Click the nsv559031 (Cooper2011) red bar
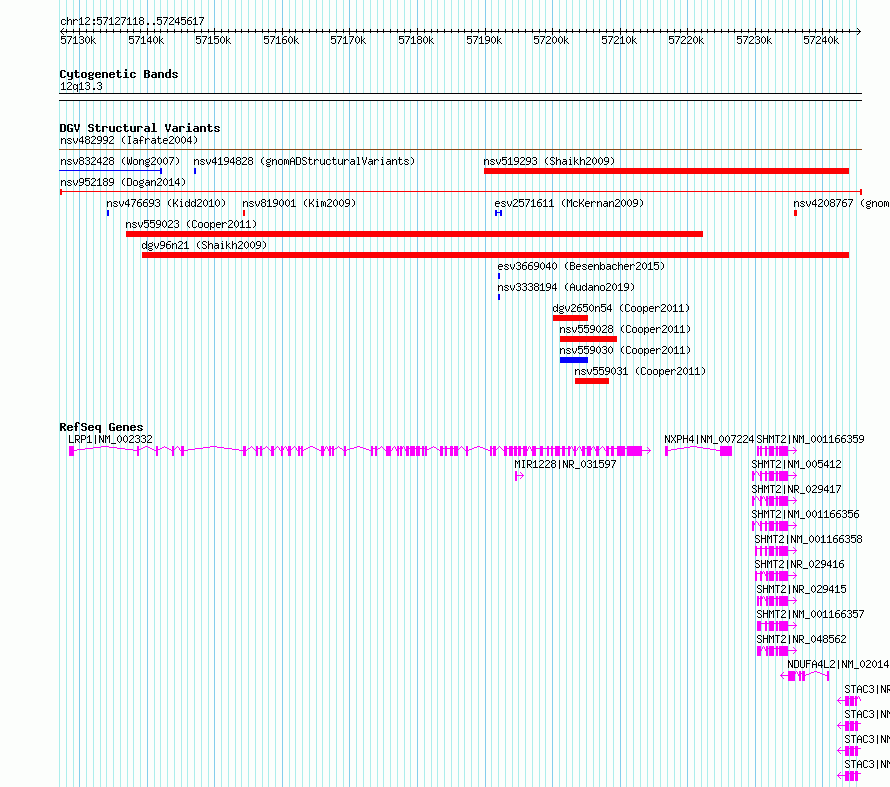The image size is (890, 787). pyautogui.click(x=592, y=381)
